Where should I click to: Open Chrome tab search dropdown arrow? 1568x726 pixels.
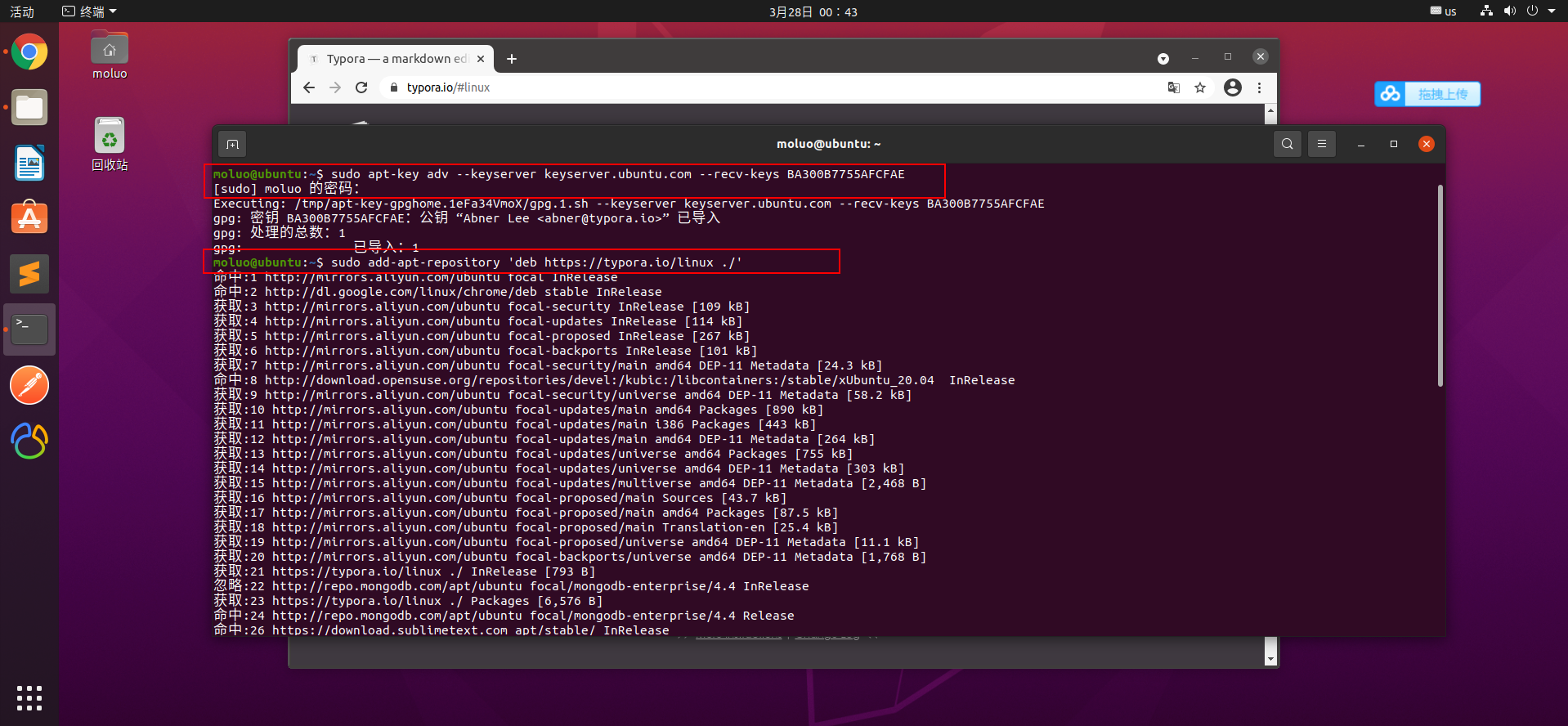[1163, 59]
